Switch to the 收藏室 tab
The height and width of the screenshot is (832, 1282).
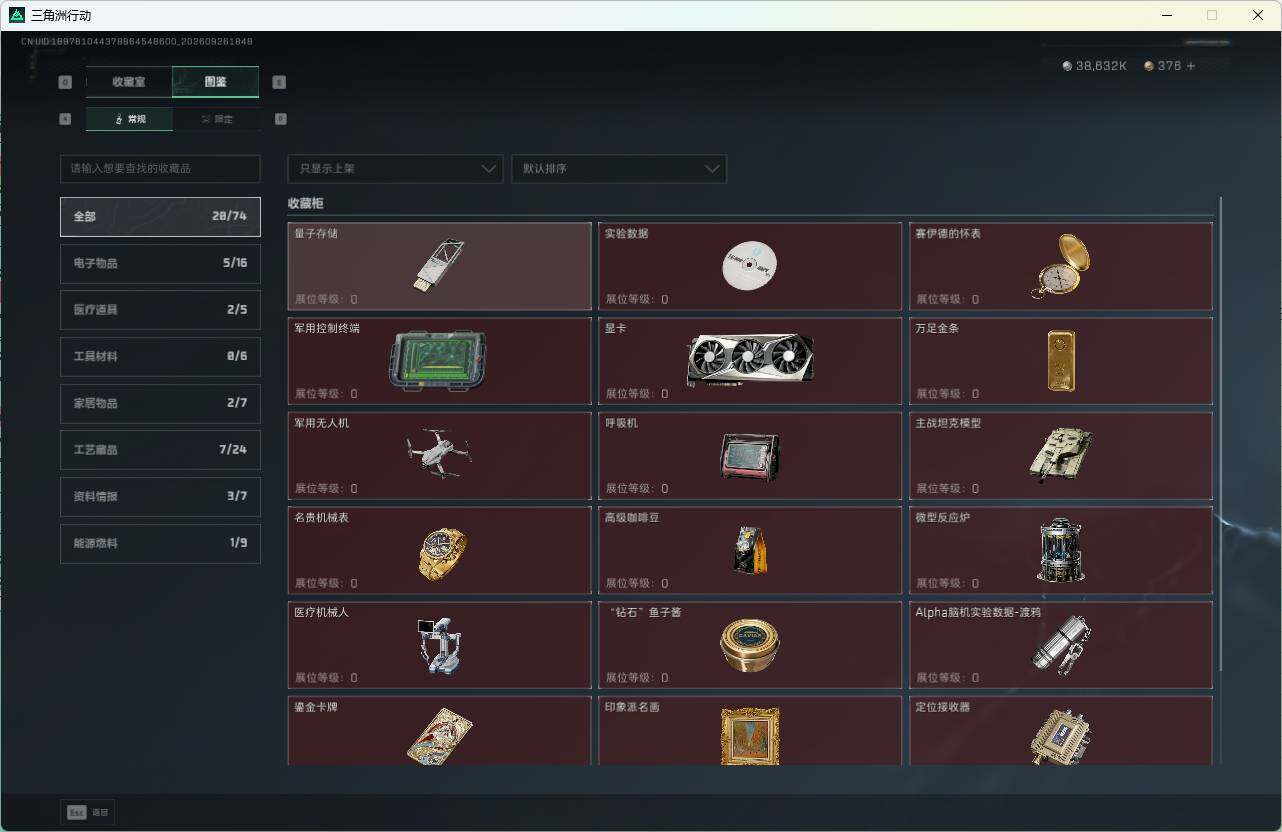point(129,82)
